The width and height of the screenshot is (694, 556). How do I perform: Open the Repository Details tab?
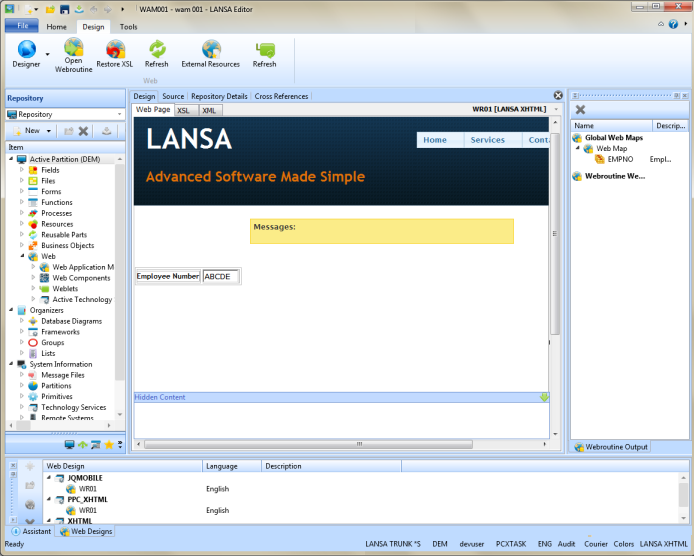pyautogui.click(x=220, y=96)
